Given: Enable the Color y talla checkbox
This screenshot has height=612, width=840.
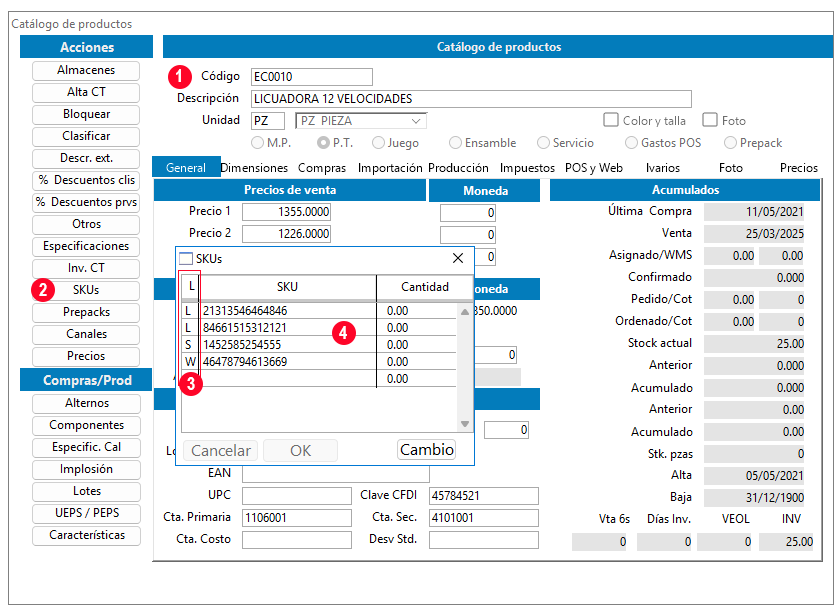Looking at the screenshot, I should tap(611, 120).
